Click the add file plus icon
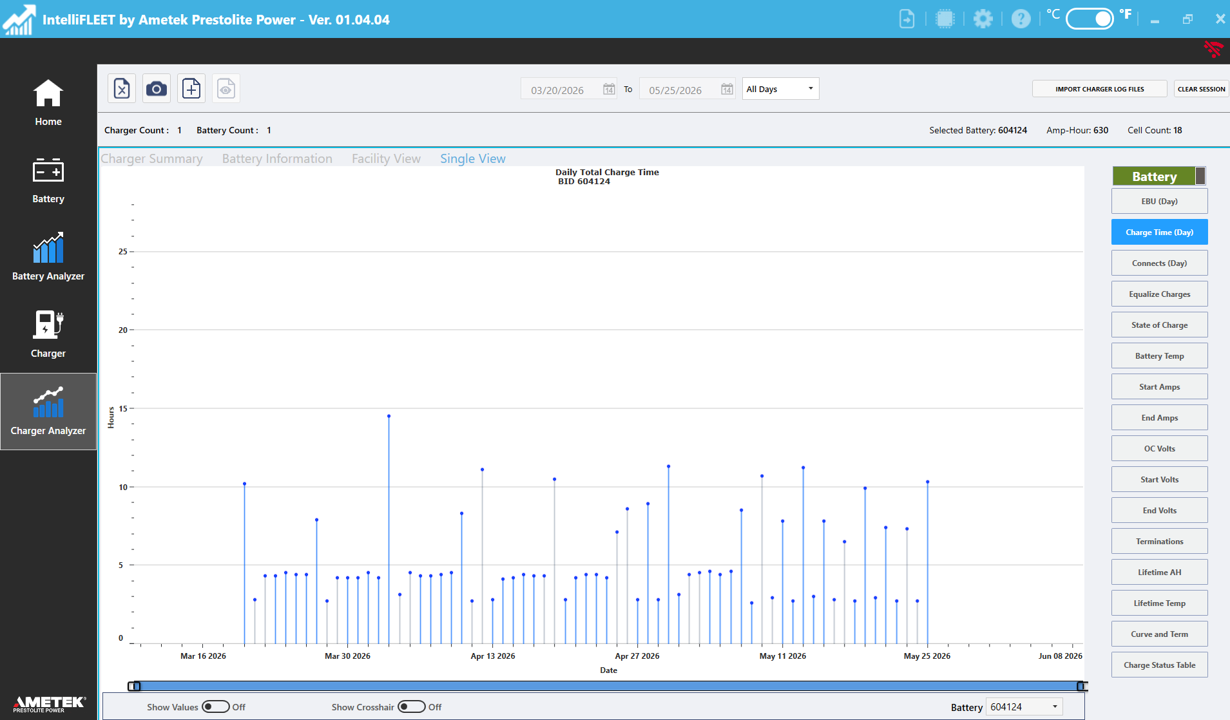 click(x=191, y=89)
